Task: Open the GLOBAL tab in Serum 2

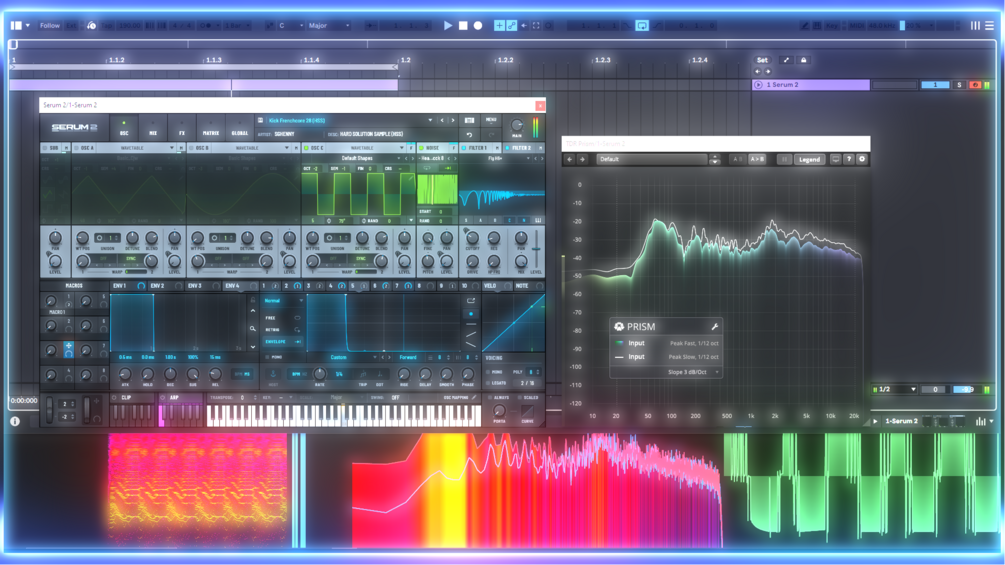Action: click(x=240, y=127)
